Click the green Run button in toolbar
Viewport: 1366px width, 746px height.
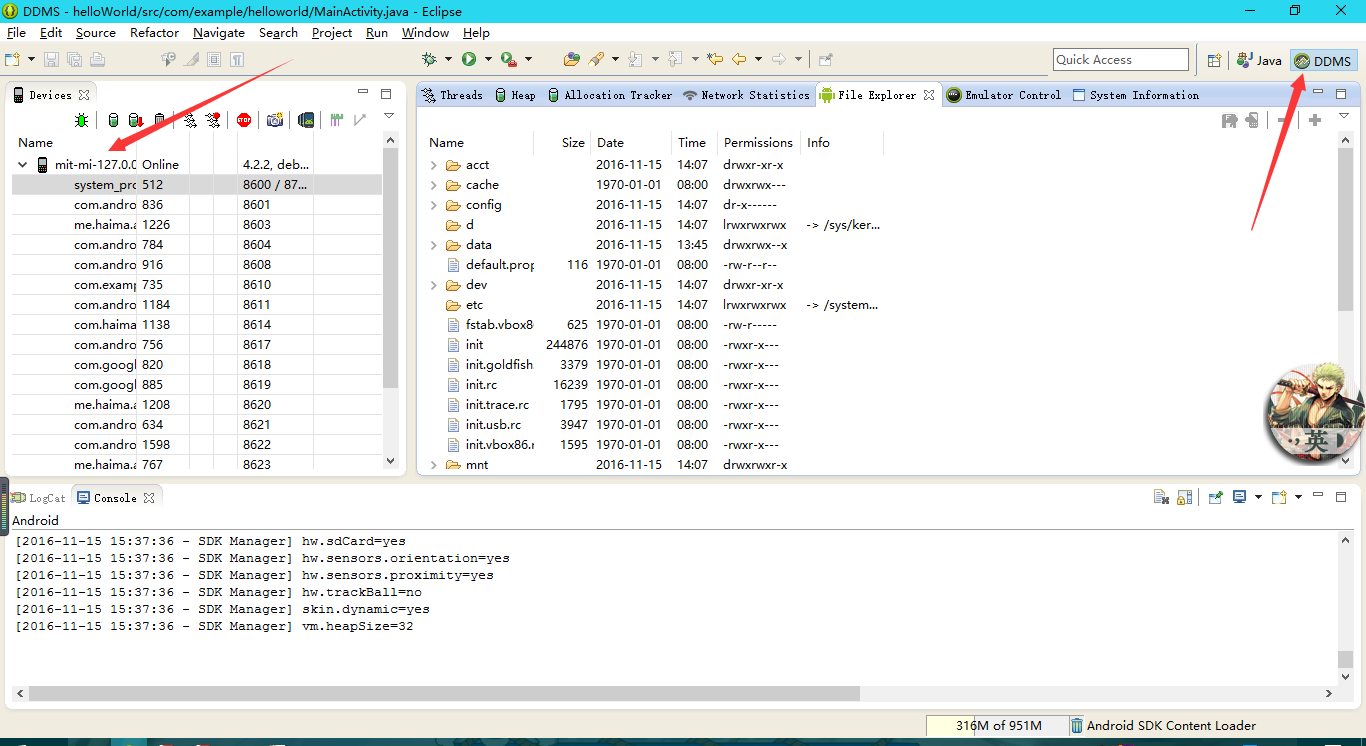pyautogui.click(x=469, y=60)
